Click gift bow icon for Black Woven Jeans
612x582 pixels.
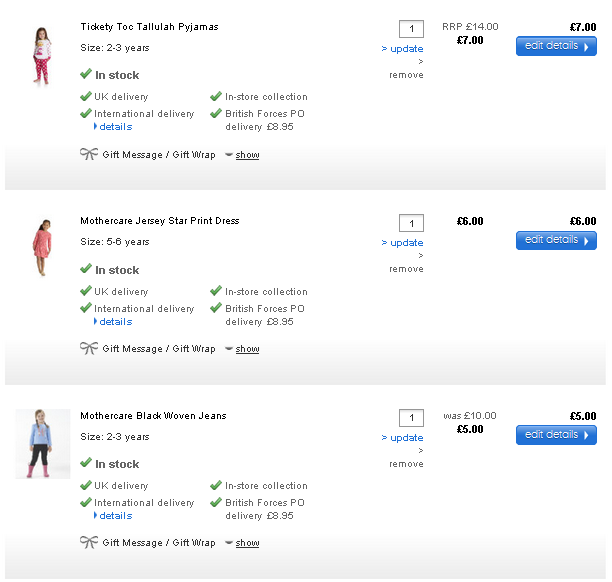click(x=89, y=542)
